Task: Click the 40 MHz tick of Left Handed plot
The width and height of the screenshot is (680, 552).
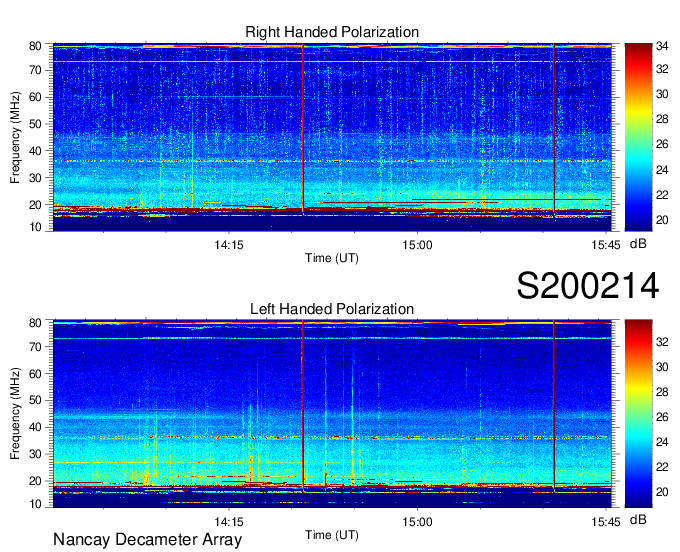Action: click(35, 428)
